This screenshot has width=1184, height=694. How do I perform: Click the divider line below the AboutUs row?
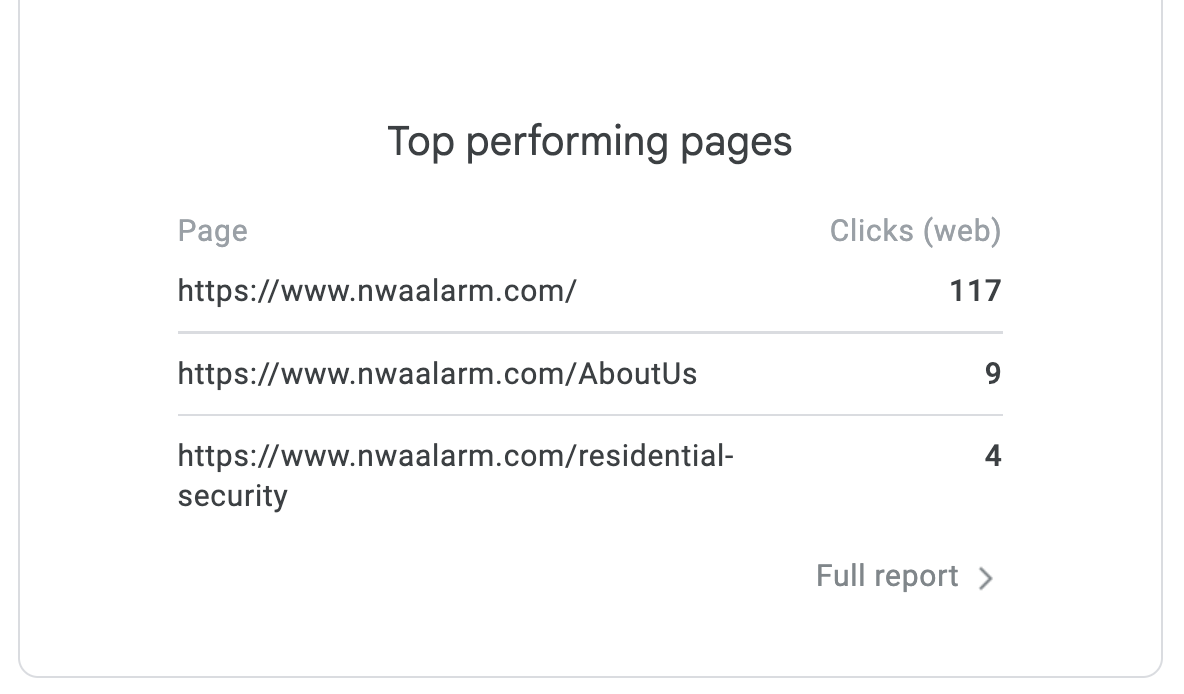(590, 415)
